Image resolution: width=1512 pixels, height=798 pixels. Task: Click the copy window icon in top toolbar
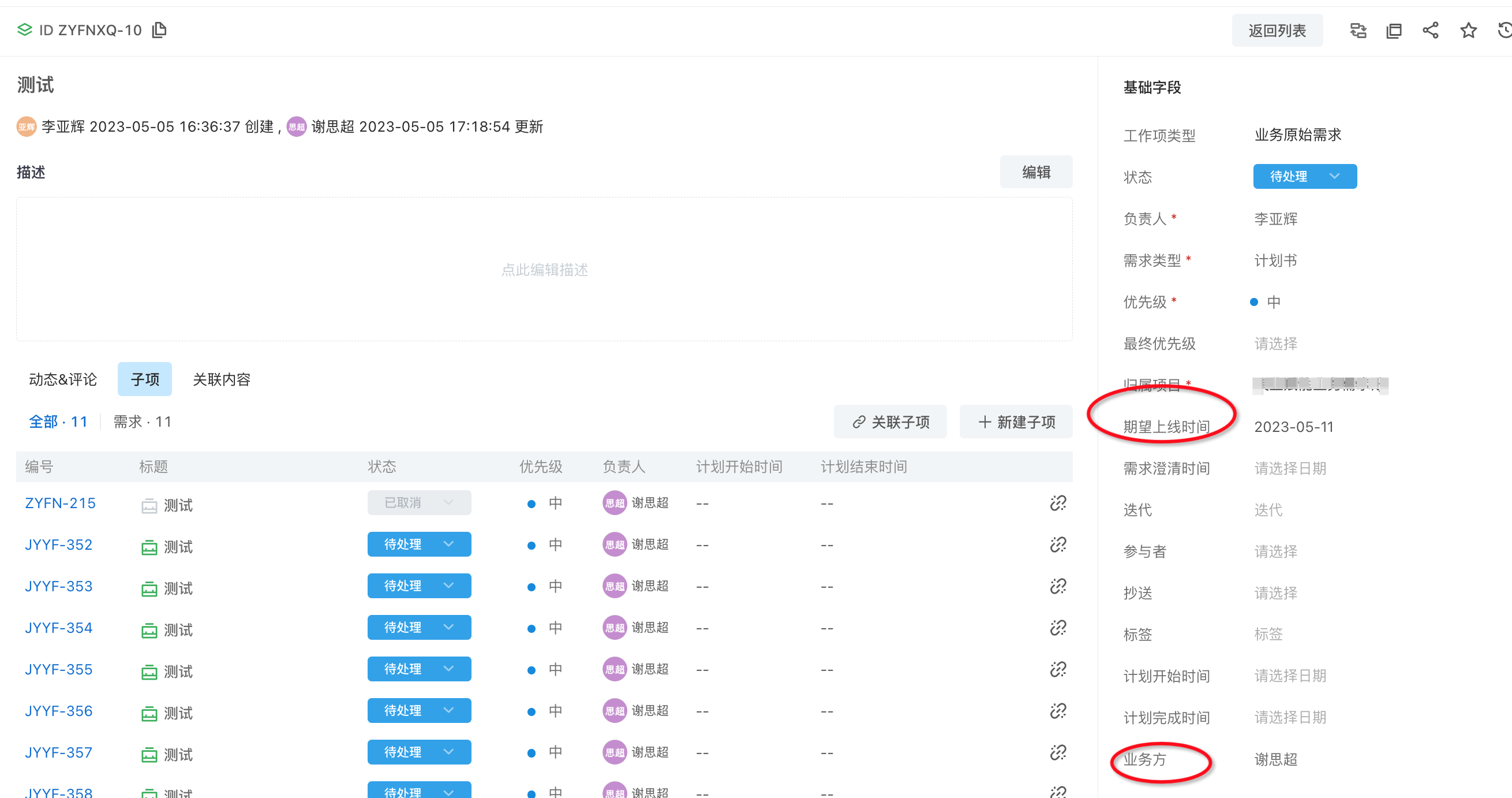[x=1394, y=31]
